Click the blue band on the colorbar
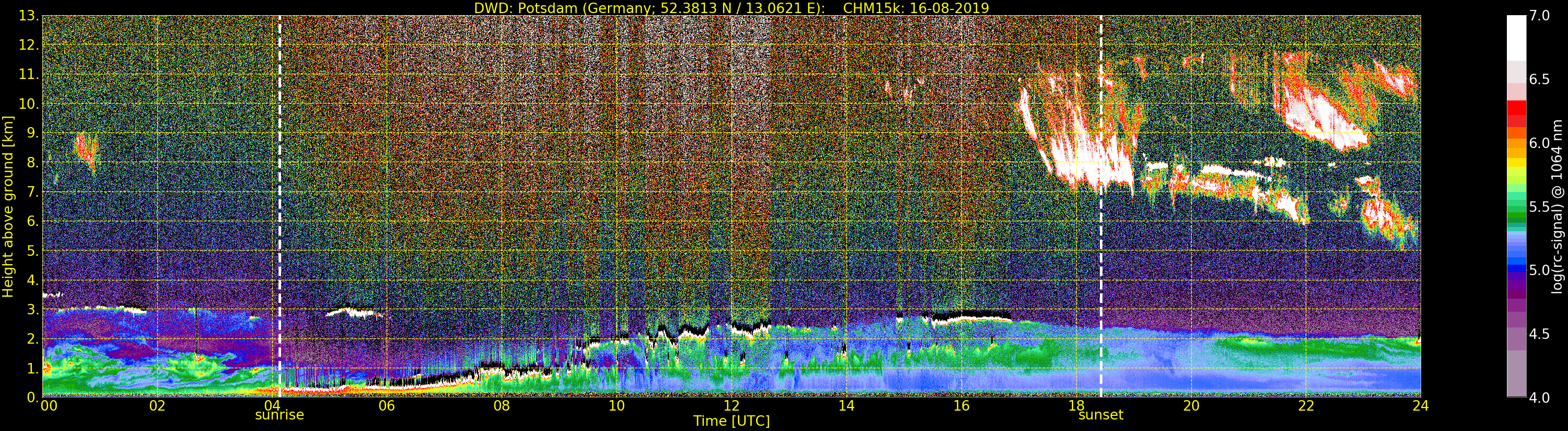The width and height of the screenshot is (1568, 431). point(1516,265)
